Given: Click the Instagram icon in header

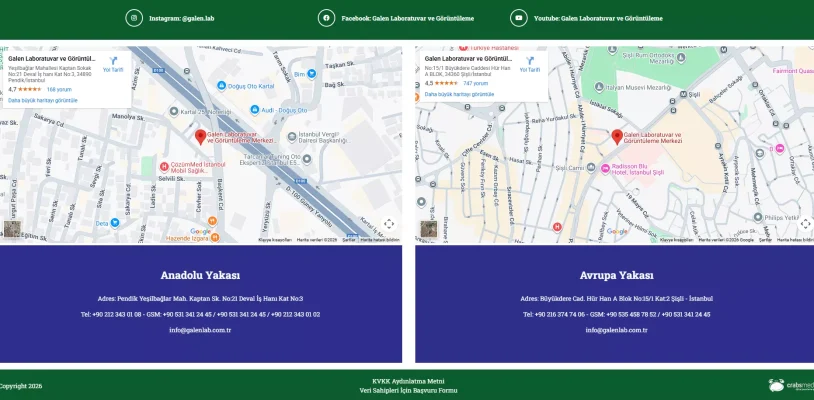Looking at the screenshot, I should pyautogui.click(x=133, y=18).
